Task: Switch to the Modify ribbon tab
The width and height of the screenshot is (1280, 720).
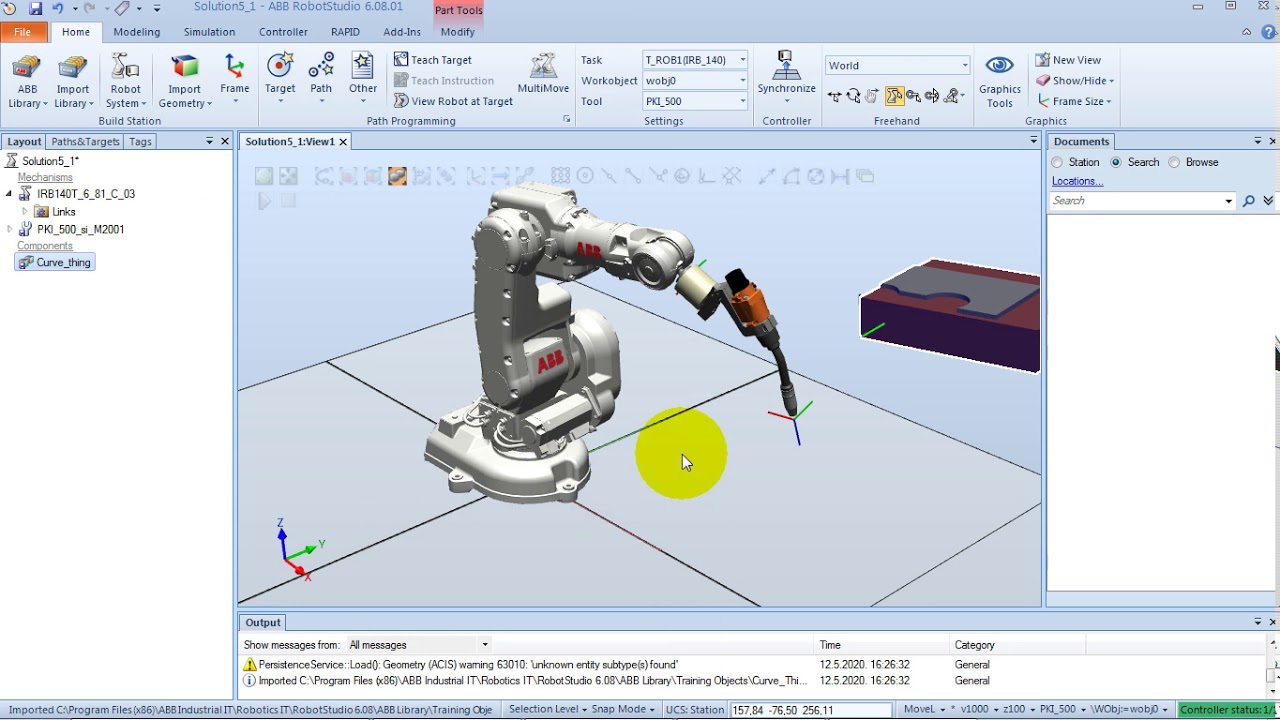Action: click(x=458, y=32)
